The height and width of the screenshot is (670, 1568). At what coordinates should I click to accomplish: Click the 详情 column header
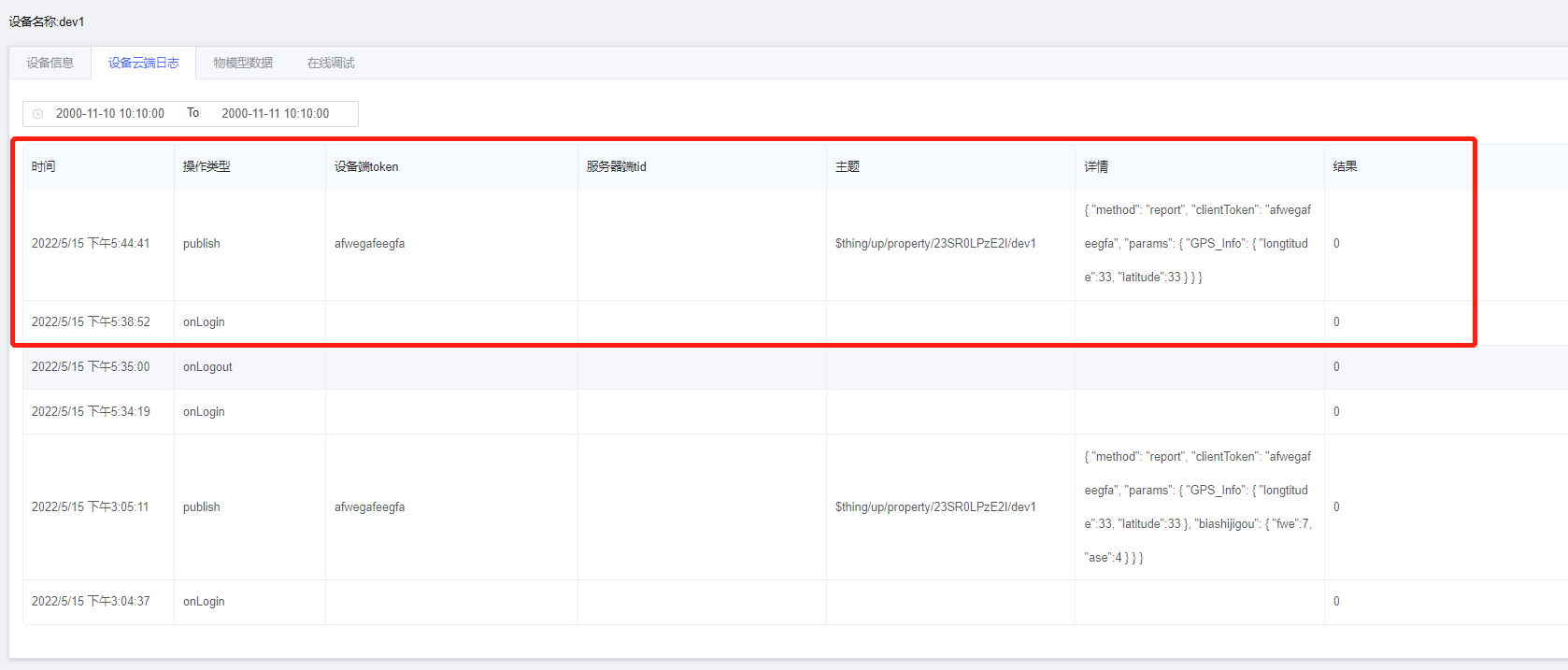[x=1096, y=166]
